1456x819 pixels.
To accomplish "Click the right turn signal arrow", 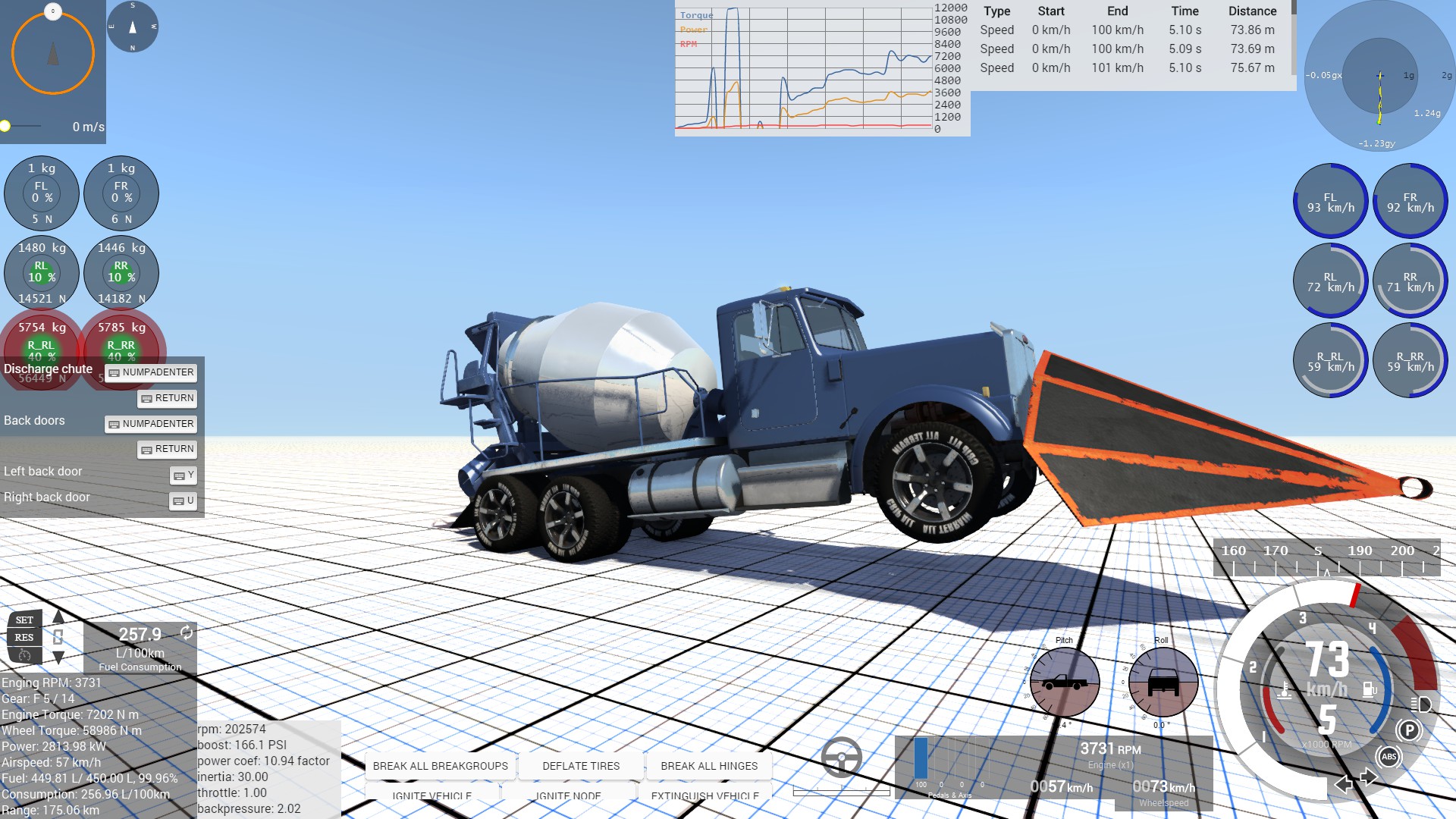I will (1369, 778).
